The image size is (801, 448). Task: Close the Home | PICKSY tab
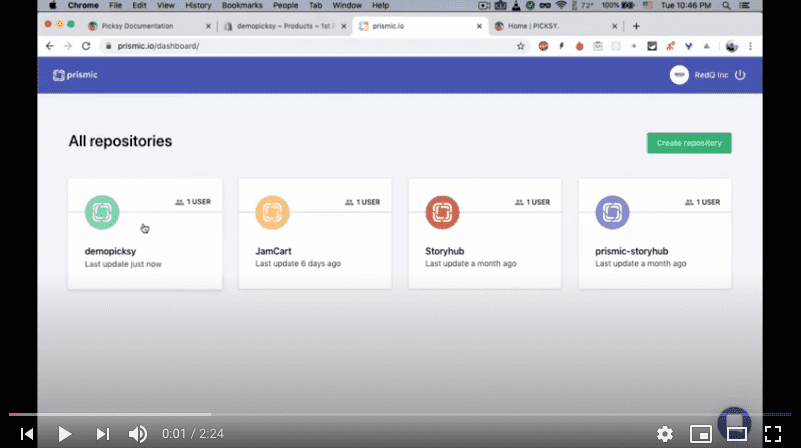coord(615,26)
